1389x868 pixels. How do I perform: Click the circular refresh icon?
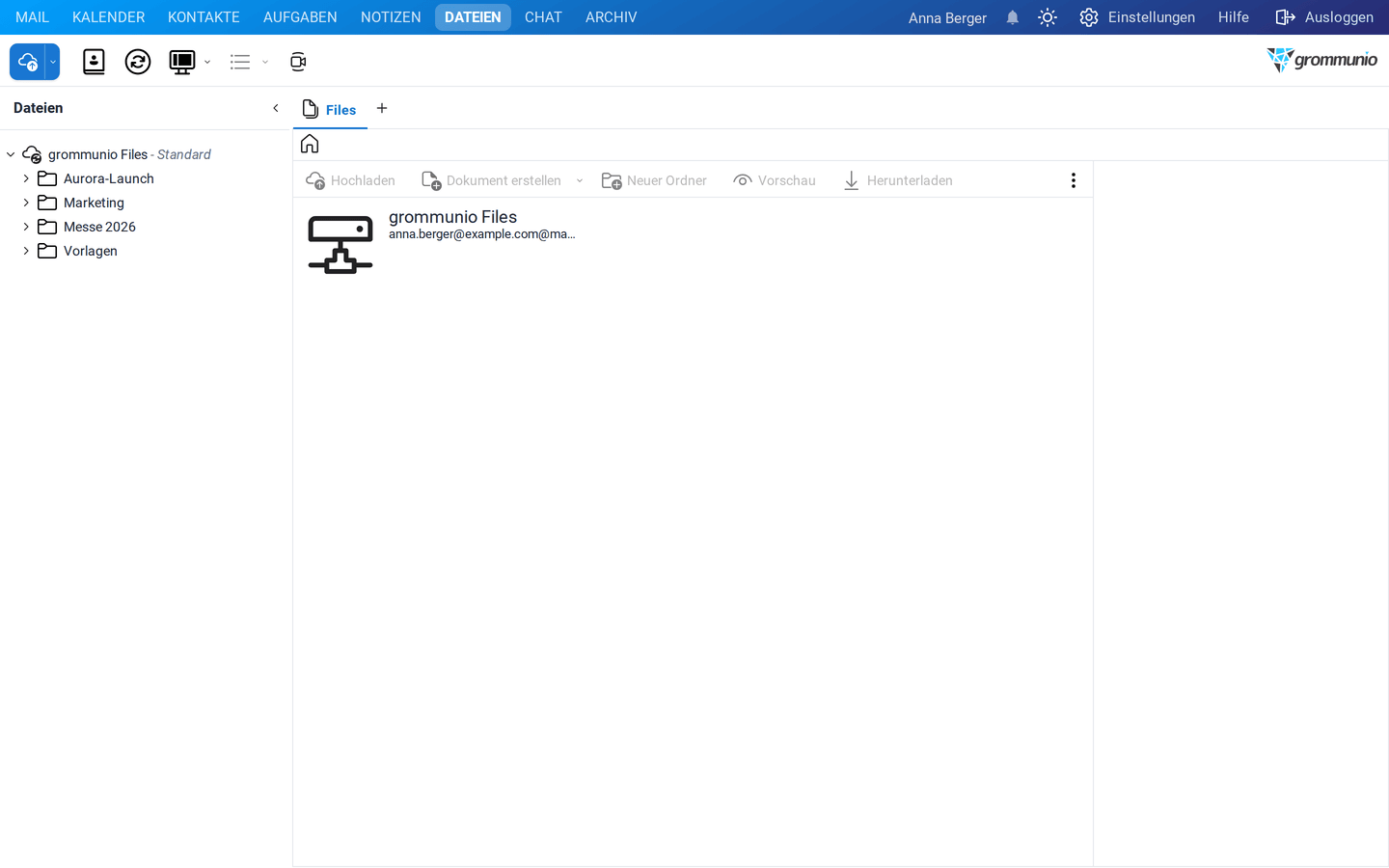tap(138, 62)
